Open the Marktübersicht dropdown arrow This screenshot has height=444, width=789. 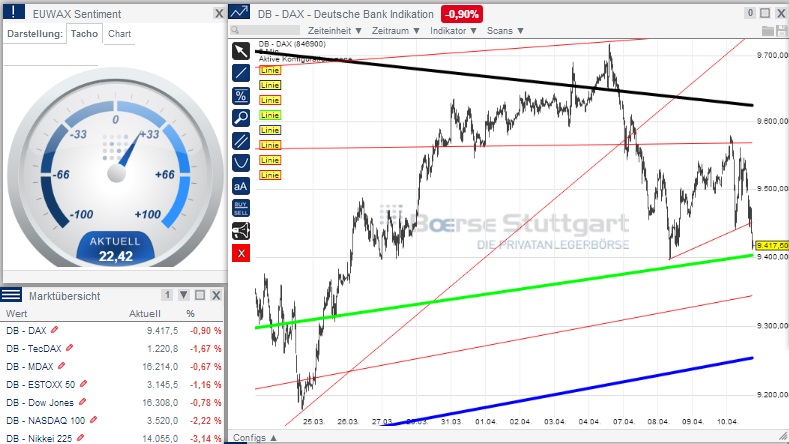click(x=184, y=295)
